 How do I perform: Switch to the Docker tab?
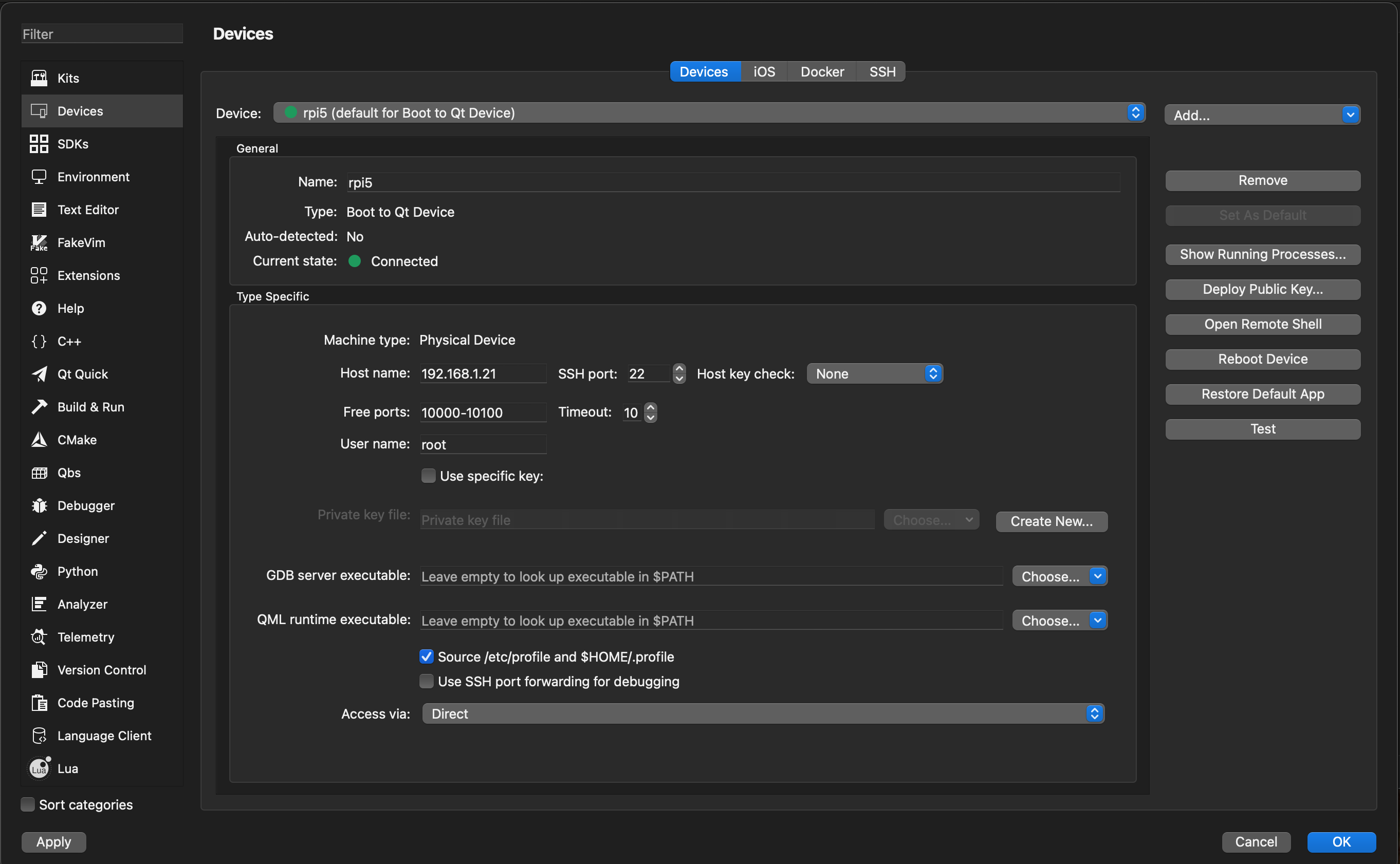pyautogui.click(x=822, y=71)
